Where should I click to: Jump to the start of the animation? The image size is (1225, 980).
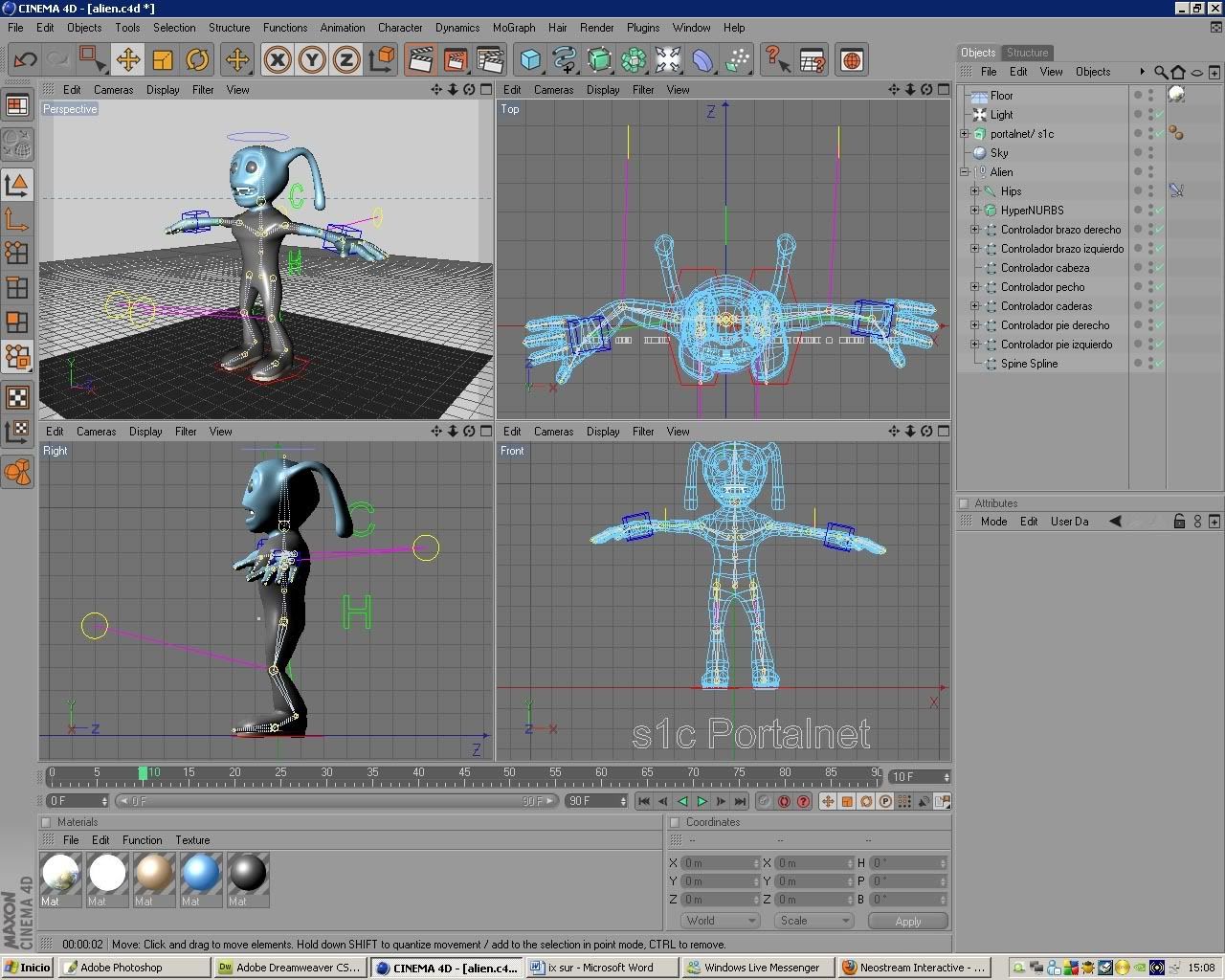(644, 802)
